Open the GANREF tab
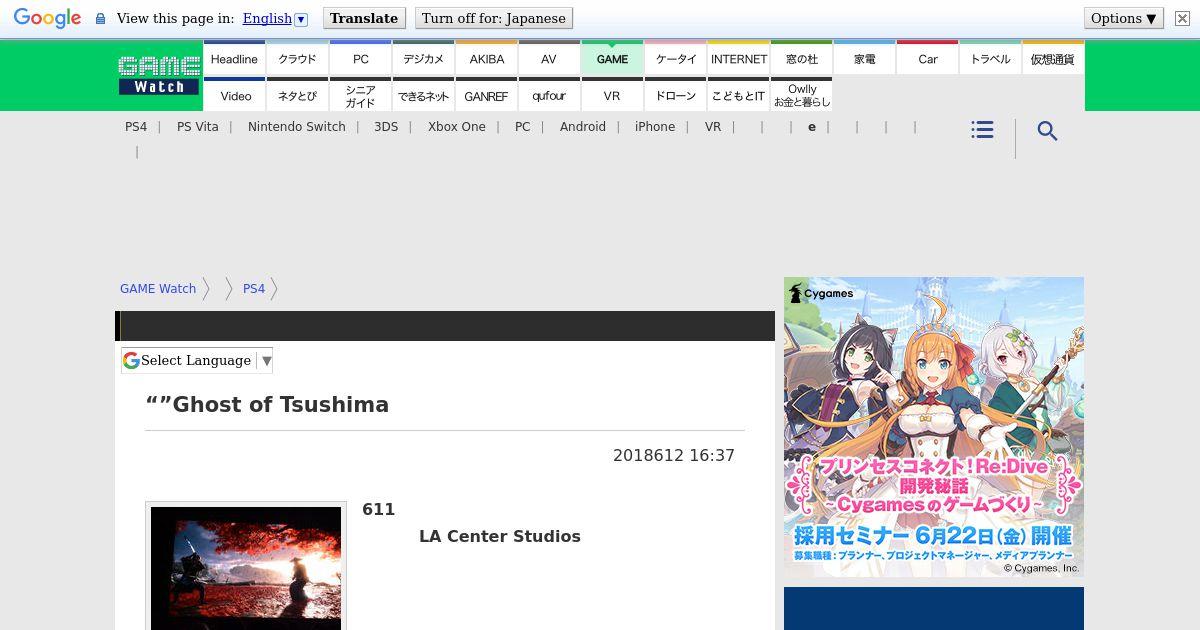 (x=486, y=95)
